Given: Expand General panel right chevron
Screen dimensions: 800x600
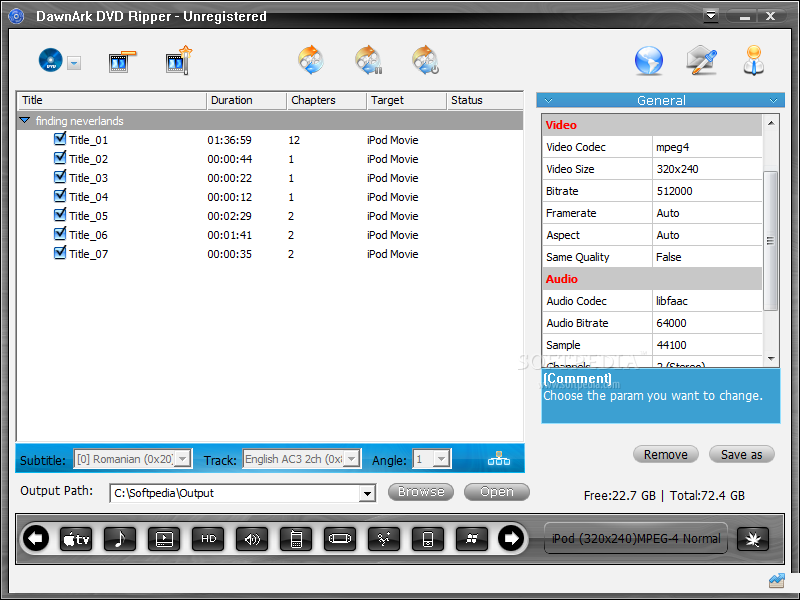Looking at the screenshot, I should click(773, 101).
